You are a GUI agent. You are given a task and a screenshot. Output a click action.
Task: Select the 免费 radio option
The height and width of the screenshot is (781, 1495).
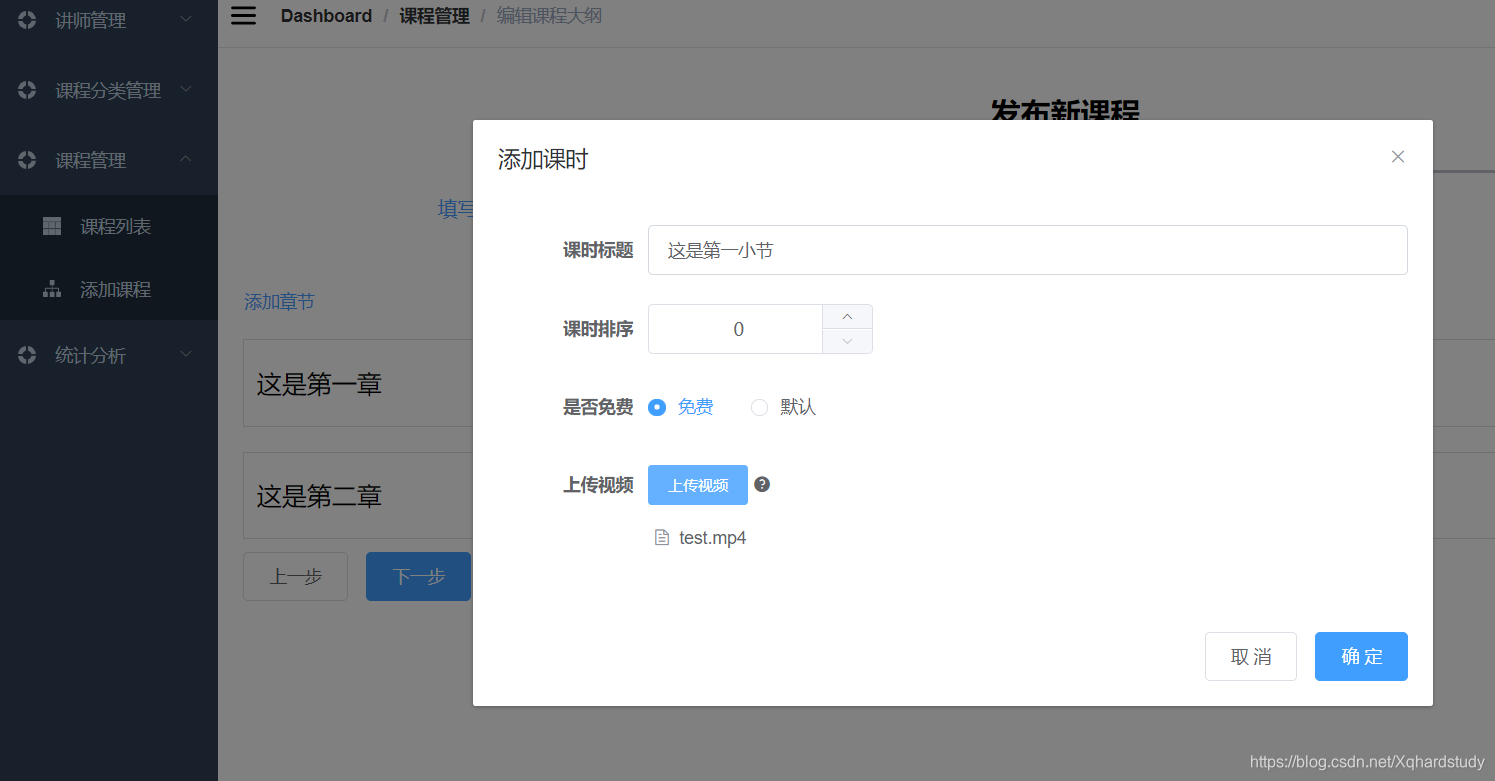657,407
